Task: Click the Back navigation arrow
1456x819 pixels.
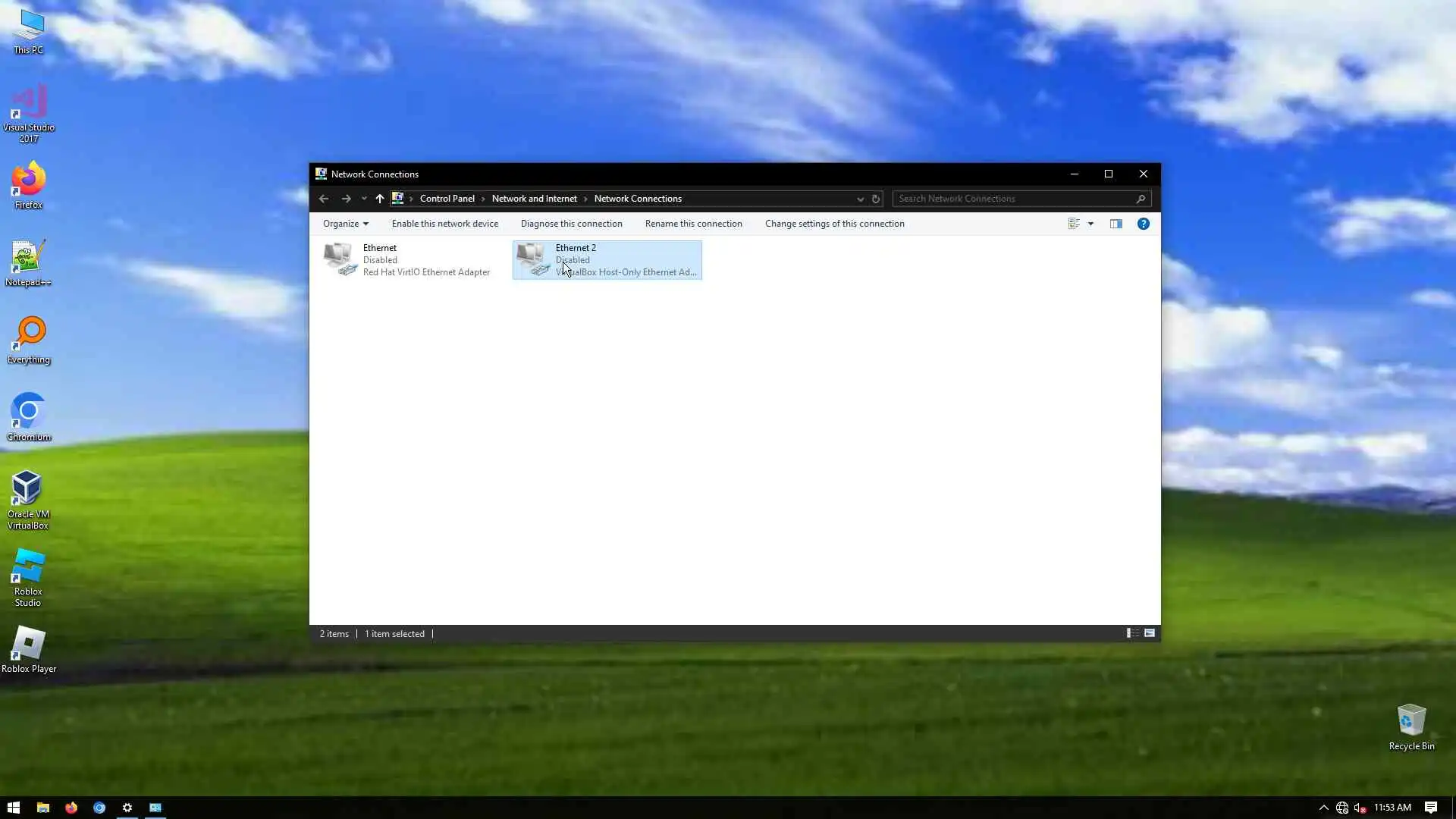Action: pos(324,199)
